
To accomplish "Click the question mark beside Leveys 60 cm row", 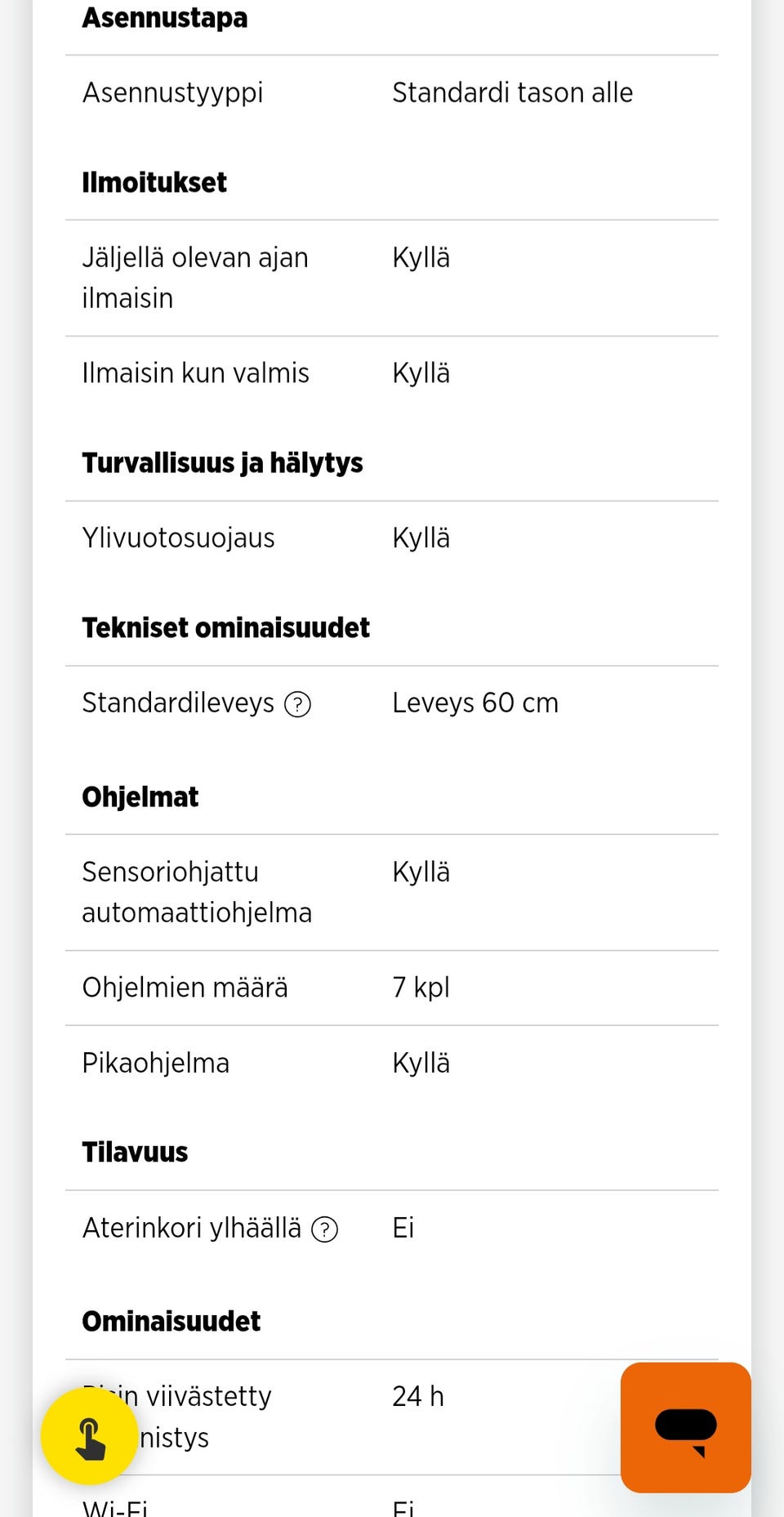I will pyautogui.click(x=299, y=703).
